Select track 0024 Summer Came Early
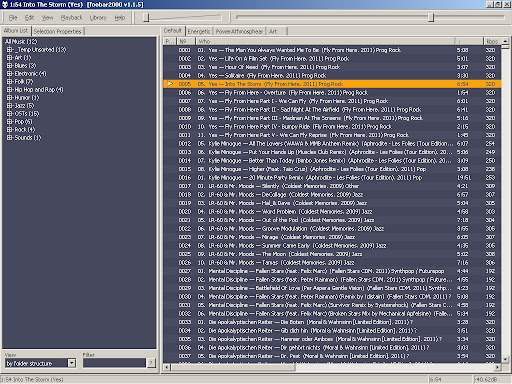Screen dimensions: 512x384 [332, 246]
